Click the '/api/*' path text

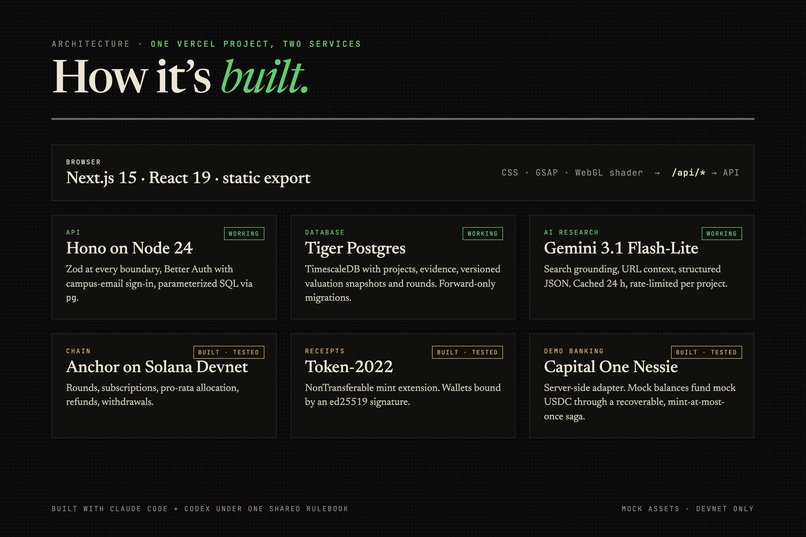click(688, 173)
